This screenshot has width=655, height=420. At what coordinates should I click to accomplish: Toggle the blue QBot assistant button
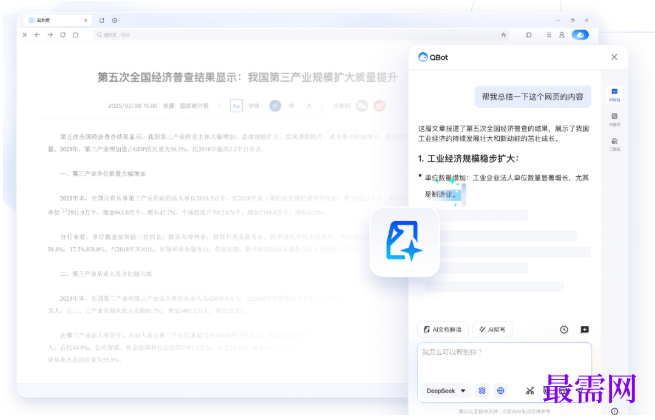580,35
